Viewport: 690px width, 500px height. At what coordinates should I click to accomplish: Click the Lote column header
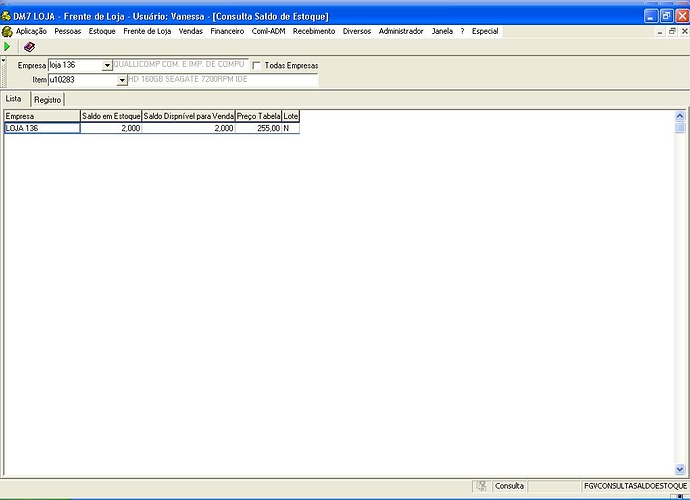tap(290, 116)
